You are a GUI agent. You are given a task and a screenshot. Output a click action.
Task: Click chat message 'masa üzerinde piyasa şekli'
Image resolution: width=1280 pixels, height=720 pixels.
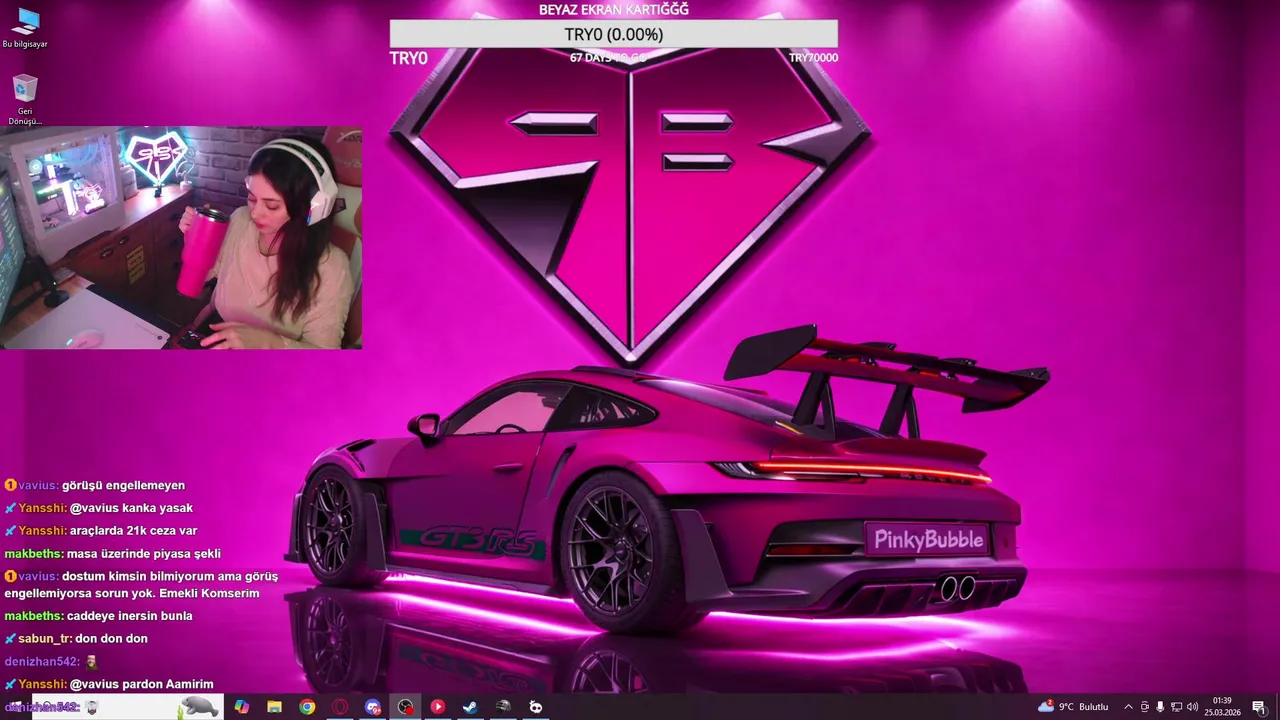[144, 554]
